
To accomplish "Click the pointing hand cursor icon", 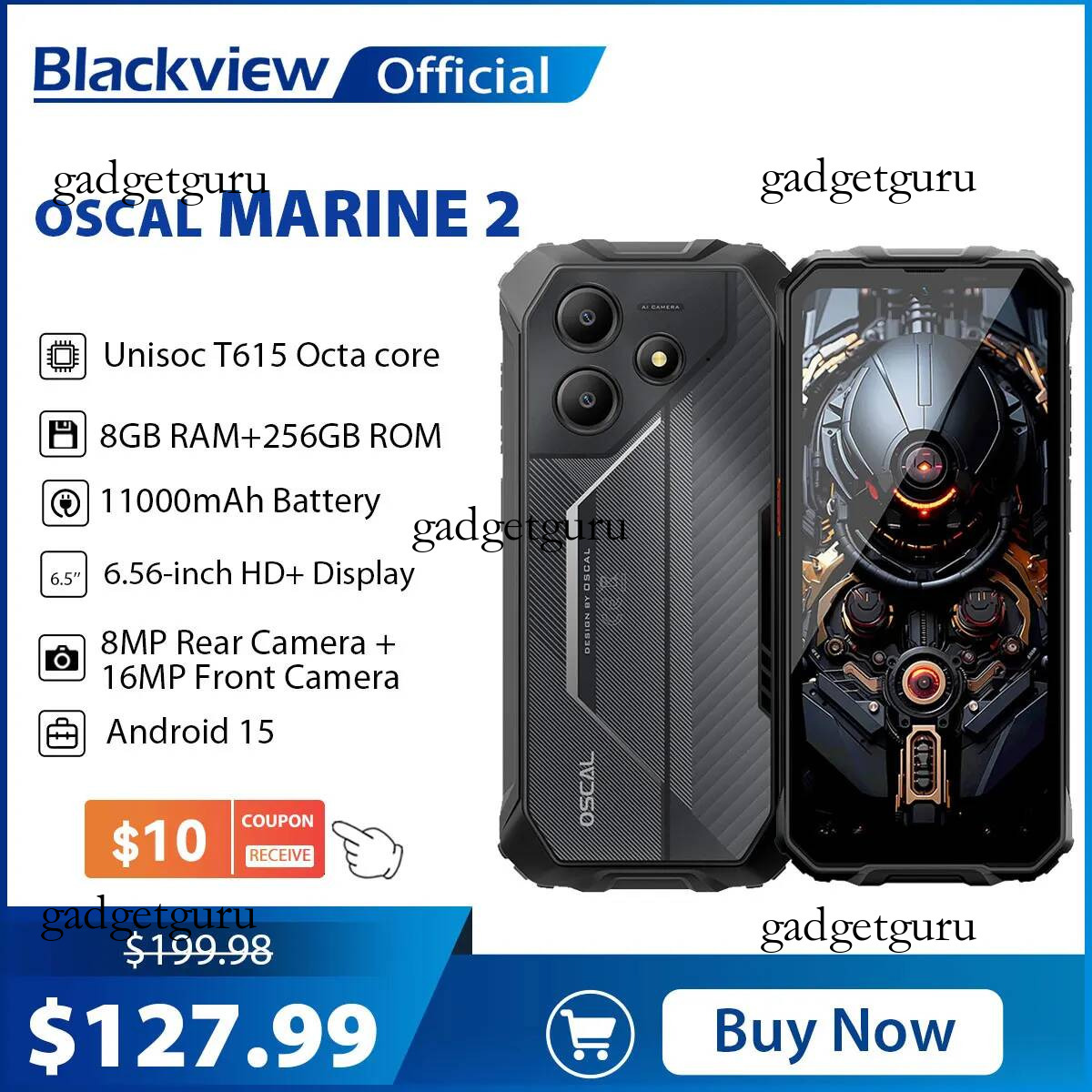I will click(x=368, y=846).
